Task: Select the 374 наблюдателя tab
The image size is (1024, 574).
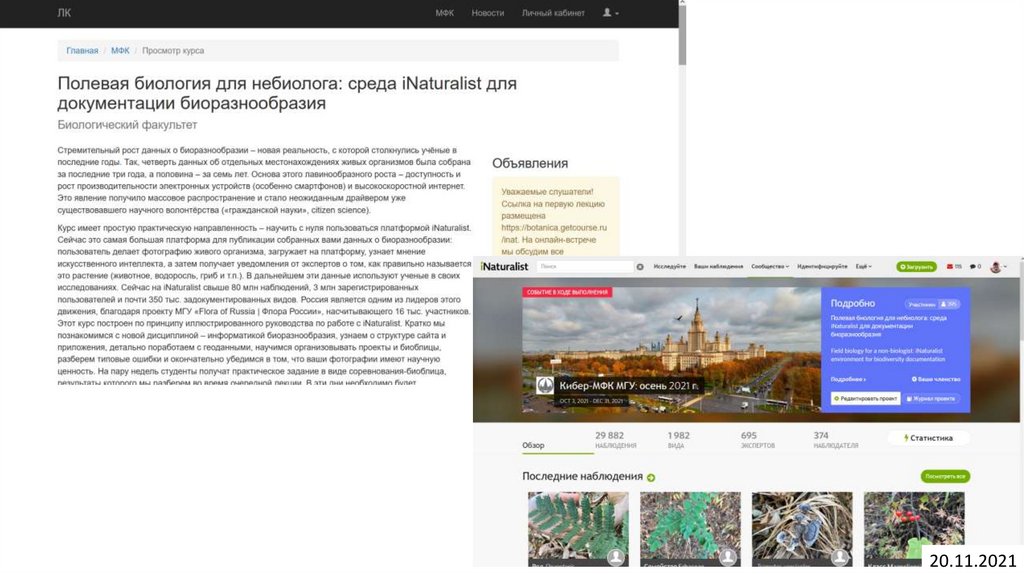Action: 835,439
